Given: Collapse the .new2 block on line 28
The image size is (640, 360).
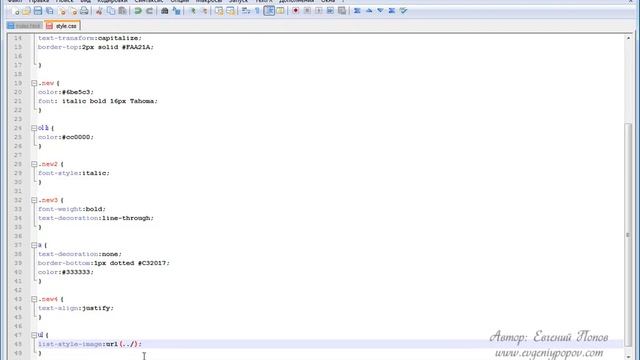Looking at the screenshot, I should click(x=34, y=164).
